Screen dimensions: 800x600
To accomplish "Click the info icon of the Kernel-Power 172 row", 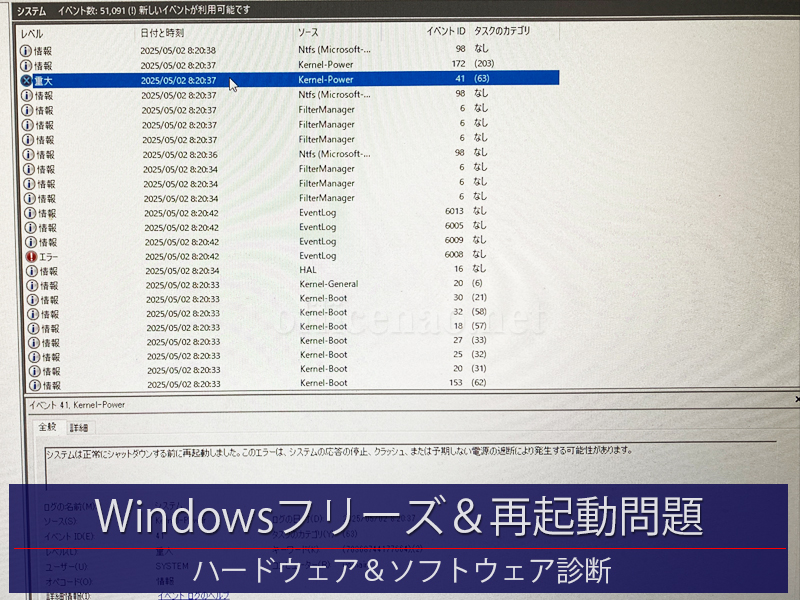I will pos(26,66).
